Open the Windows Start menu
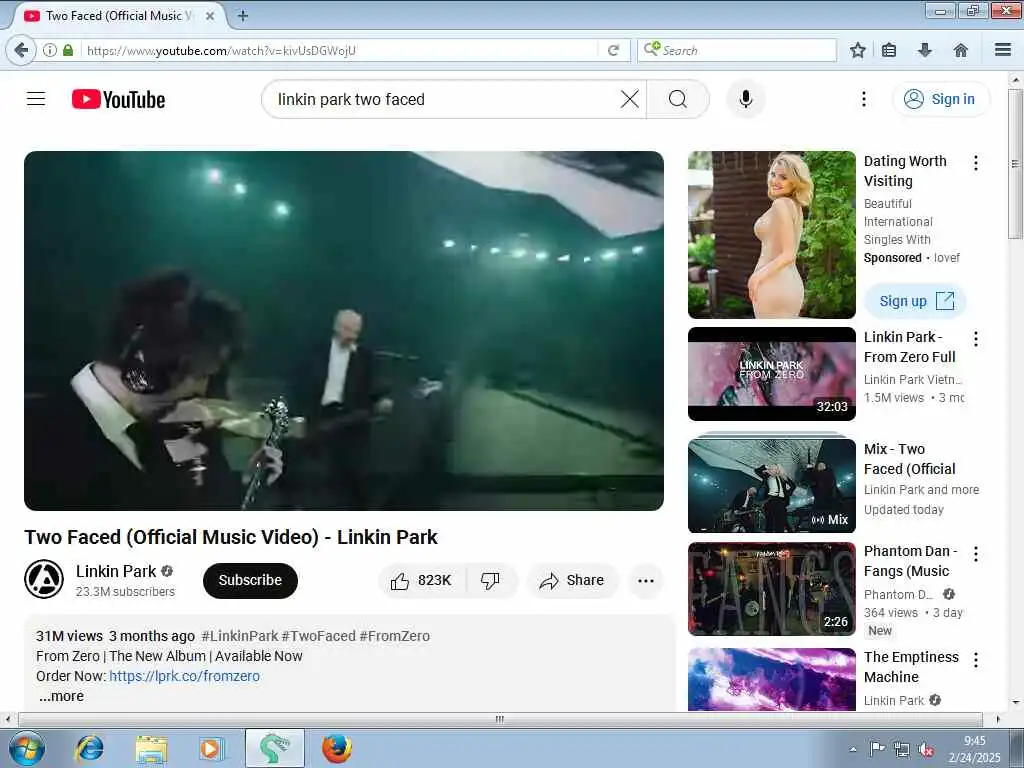Image resolution: width=1024 pixels, height=768 pixels. coord(26,748)
